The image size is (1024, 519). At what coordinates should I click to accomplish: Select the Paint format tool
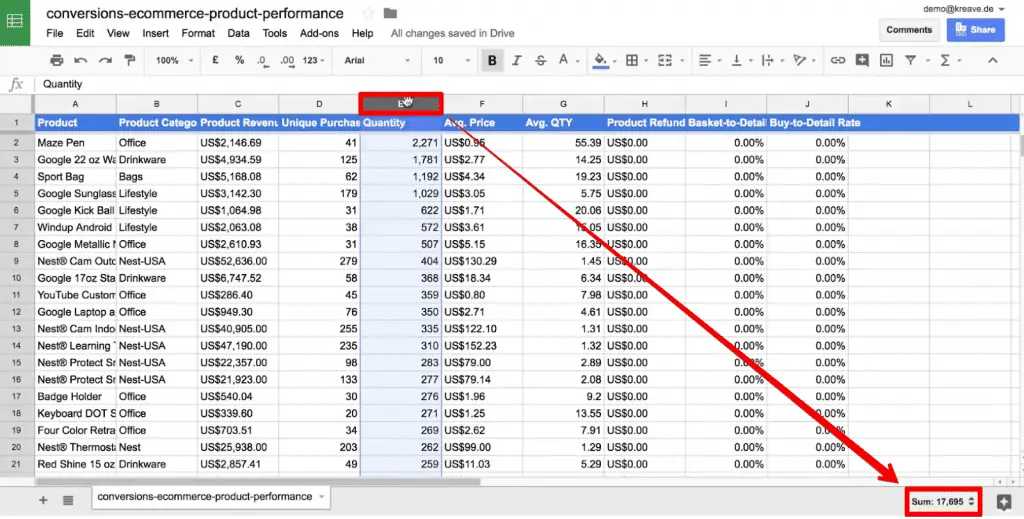[129, 60]
